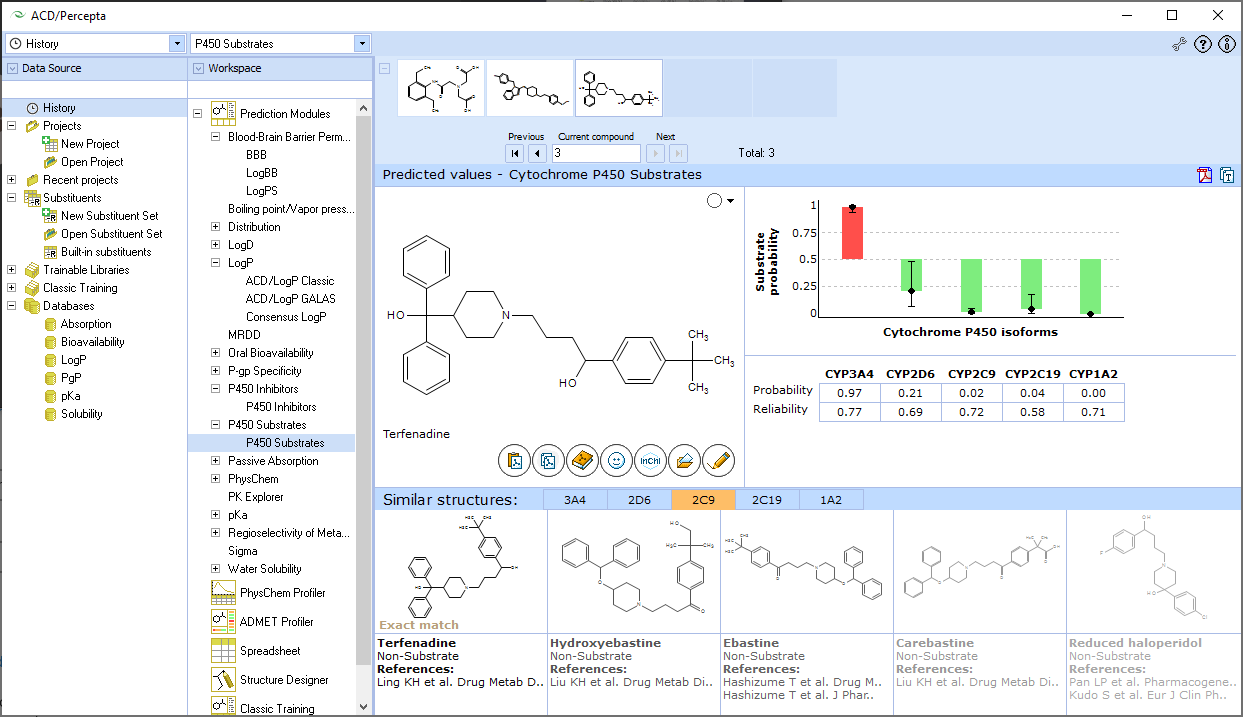Click the pencil edit structure icon

(718, 460)
